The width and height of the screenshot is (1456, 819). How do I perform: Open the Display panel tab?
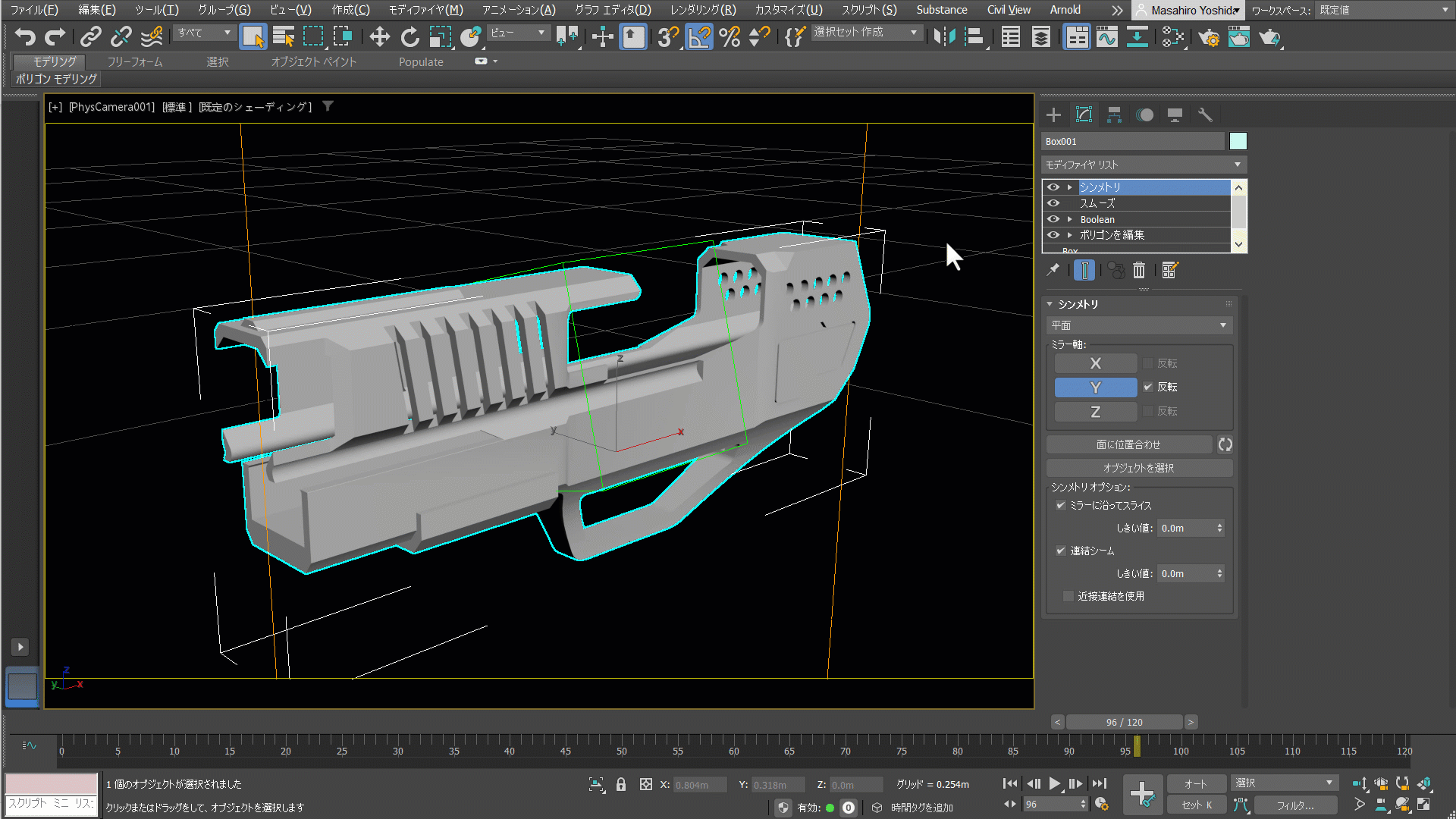pos(1175,115)
